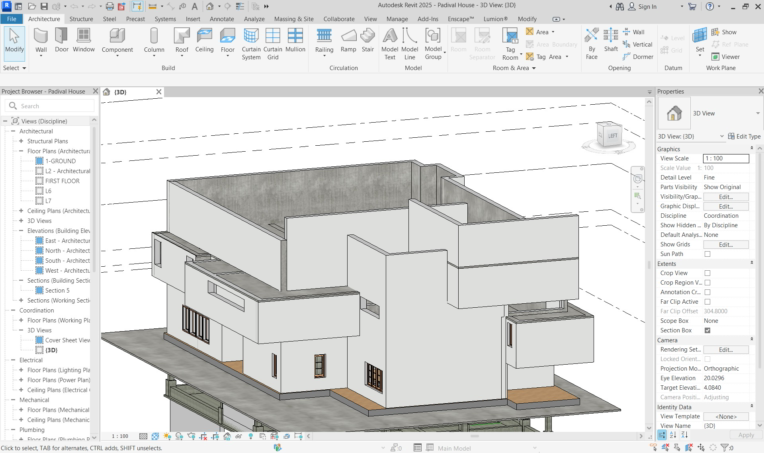
Task: Open the Model Group tool
Action: coord(433,44)
